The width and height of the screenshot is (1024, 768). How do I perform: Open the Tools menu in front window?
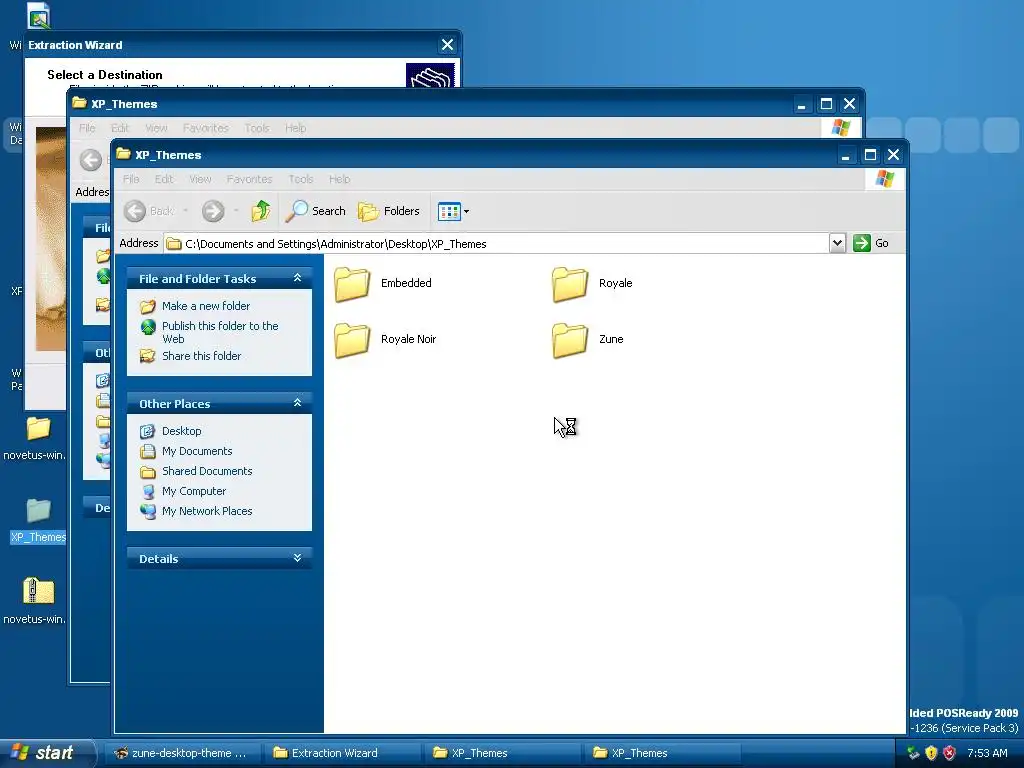click(301, 179)
